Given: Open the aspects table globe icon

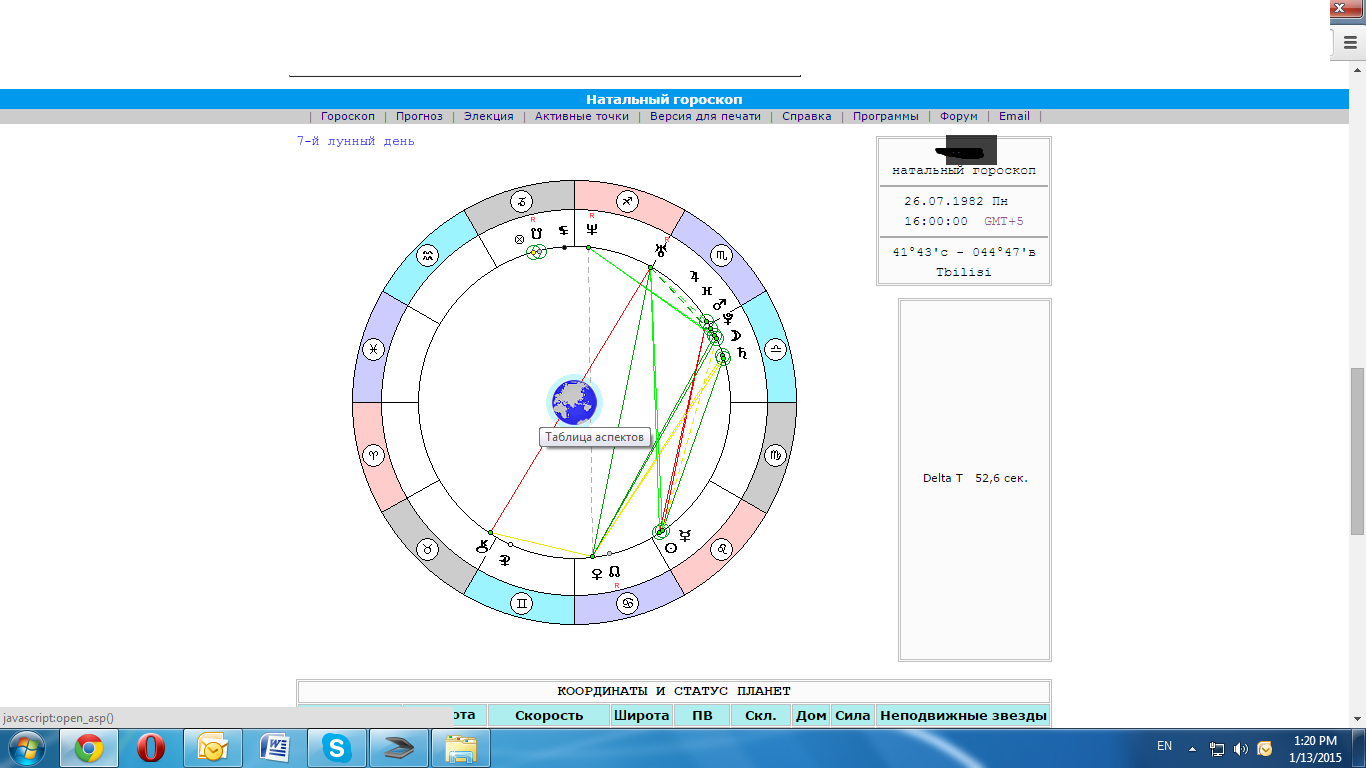Looking at the screenshot, I should click(x=574, y=402).
